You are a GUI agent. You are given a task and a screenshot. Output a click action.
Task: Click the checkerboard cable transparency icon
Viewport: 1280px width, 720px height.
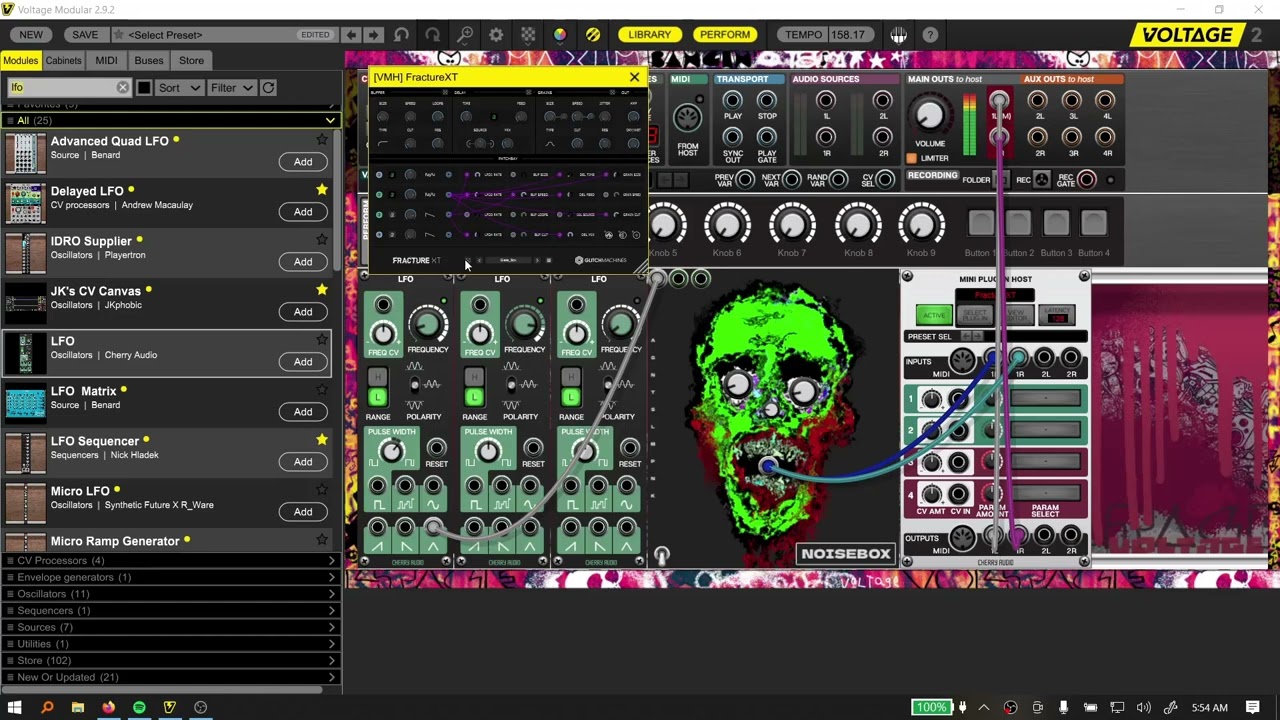coord(528,35)
